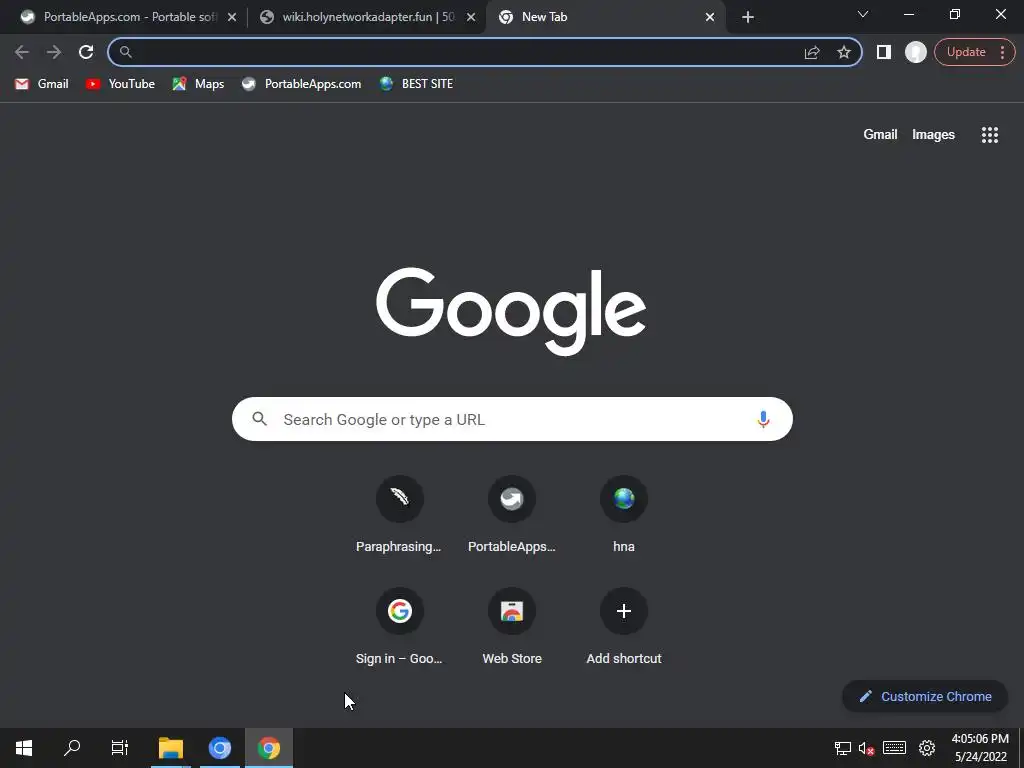Close the wiki.holynetworkadapter.fun tab
The image size is (1024, 768).
click(471, 17)
